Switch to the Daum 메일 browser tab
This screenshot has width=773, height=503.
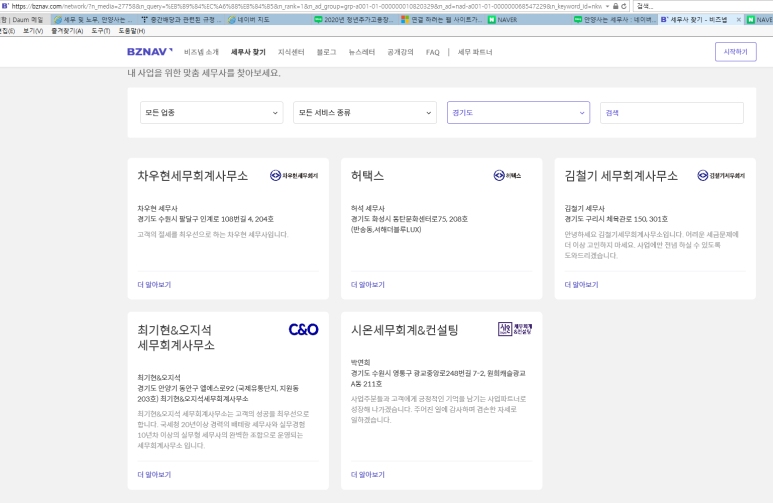pyautogui.click(x=25, y=20)
